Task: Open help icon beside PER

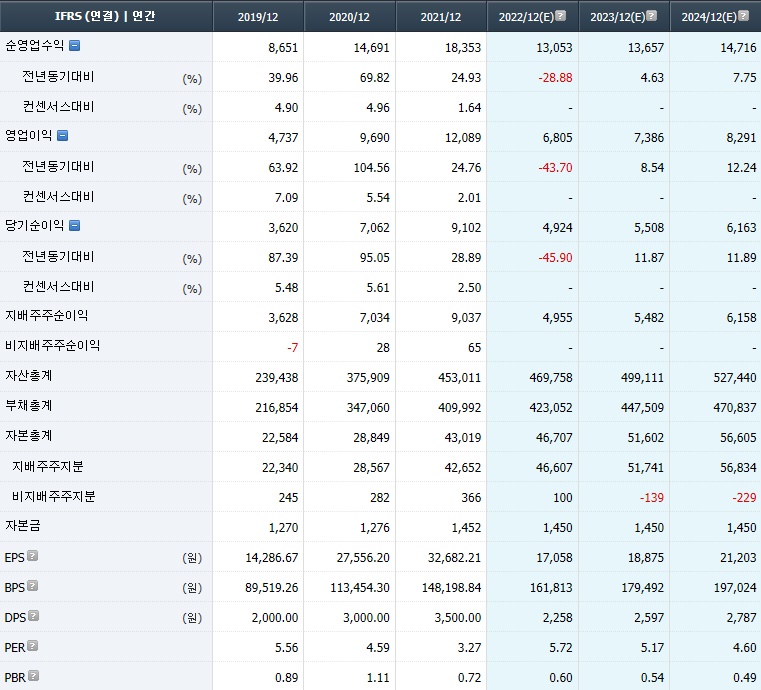Action: coord(33,646)
